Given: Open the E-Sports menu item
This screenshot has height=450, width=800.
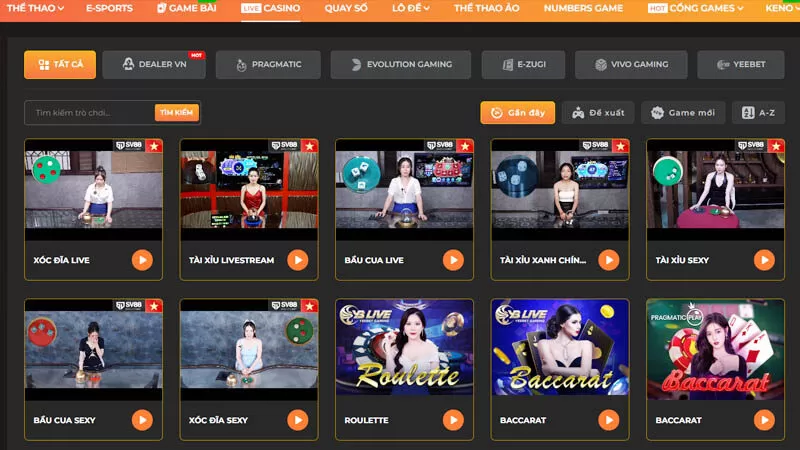Looking at the screenshot, I should coord(109,8).
